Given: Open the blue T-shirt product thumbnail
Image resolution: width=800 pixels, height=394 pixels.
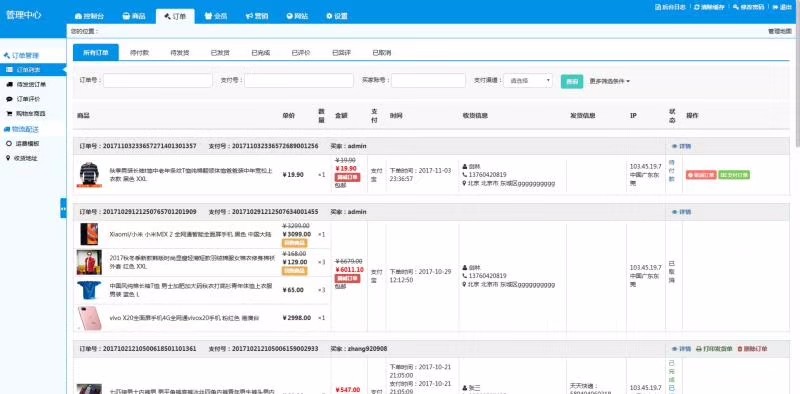Looking at the screenshot, I should click(x=89, y=290).
